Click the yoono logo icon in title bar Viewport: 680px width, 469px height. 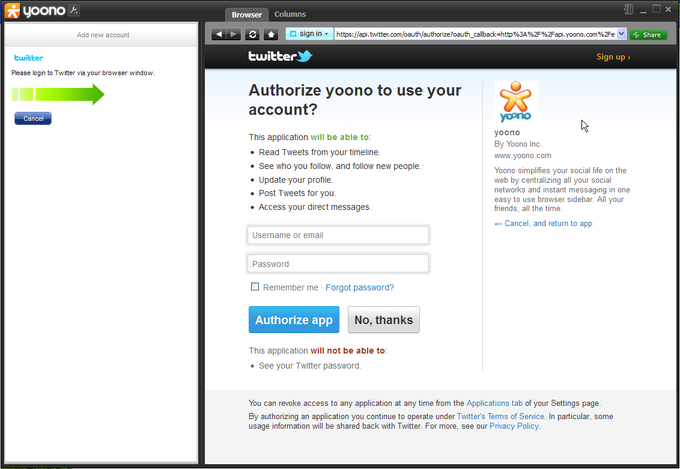(x=13, y=10)
